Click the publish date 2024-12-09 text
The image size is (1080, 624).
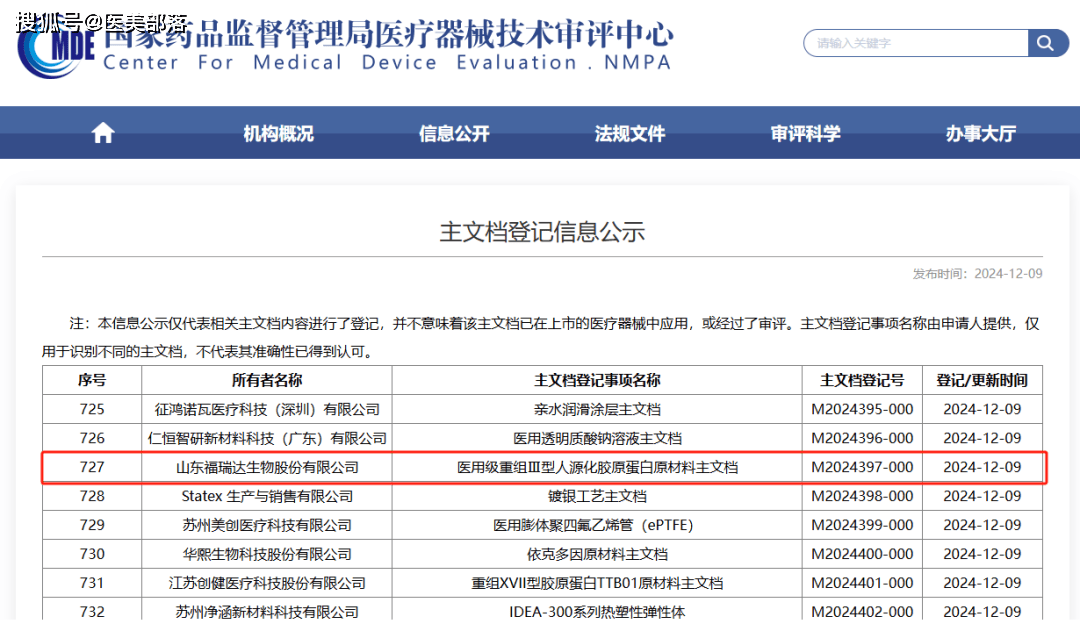pos(1008,273)
